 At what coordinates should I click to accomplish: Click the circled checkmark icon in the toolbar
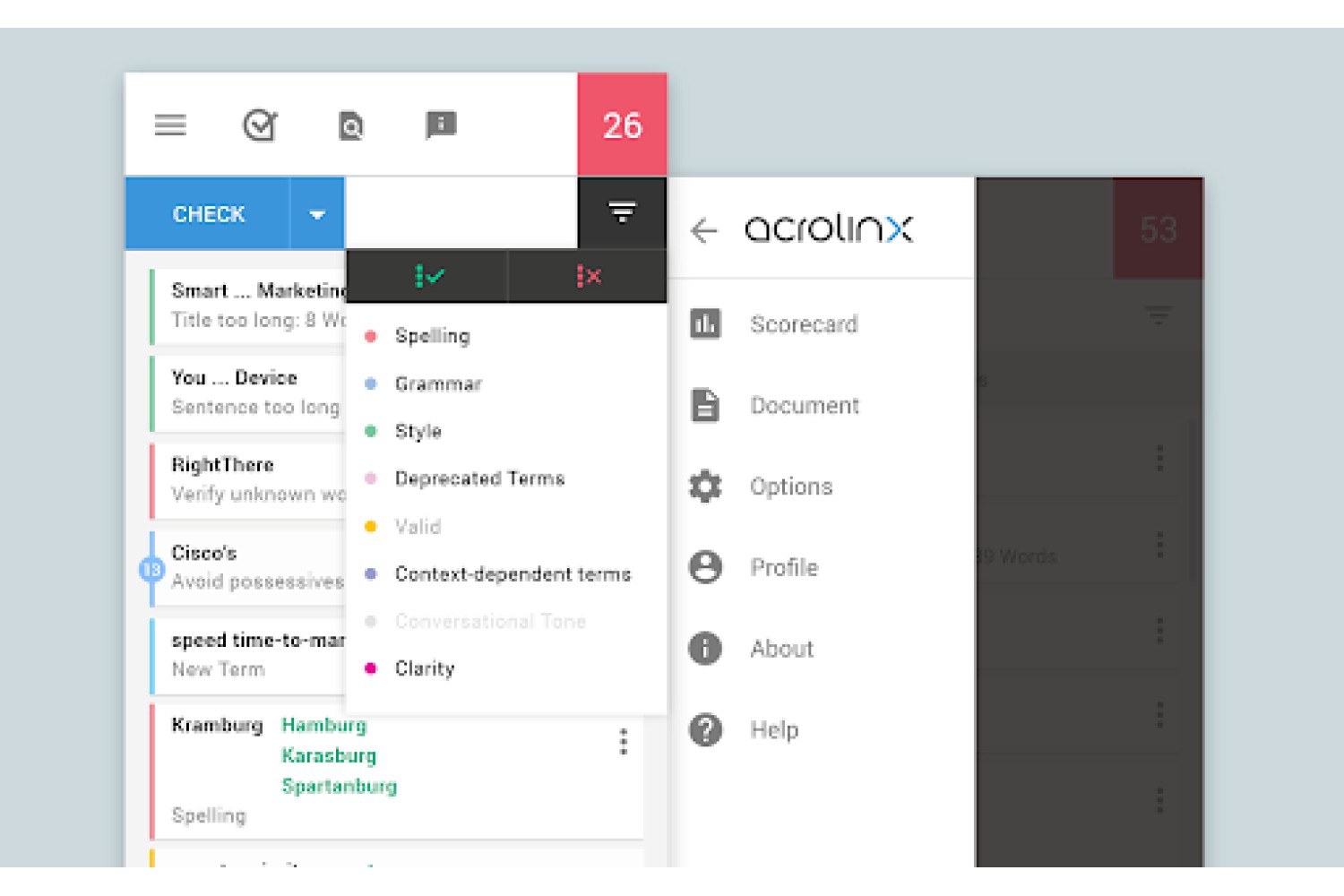(260, 125)
